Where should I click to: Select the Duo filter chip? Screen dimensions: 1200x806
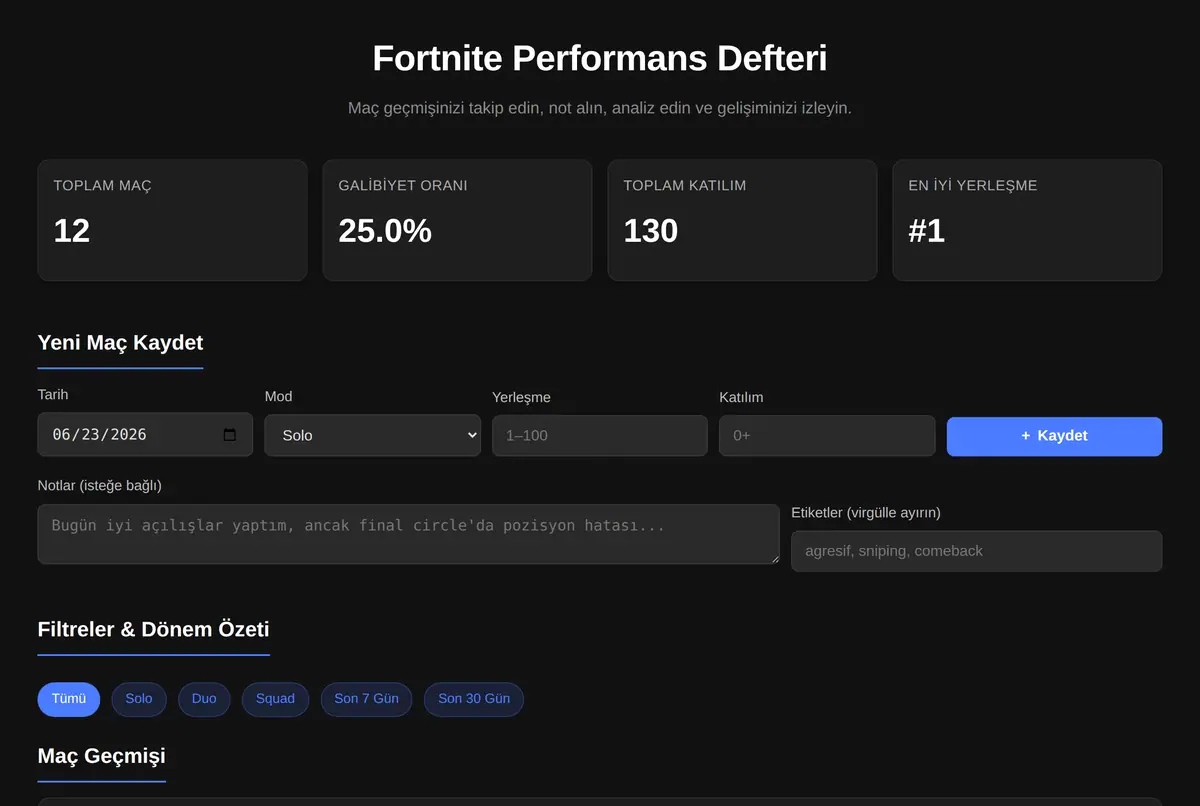(204, 699)
